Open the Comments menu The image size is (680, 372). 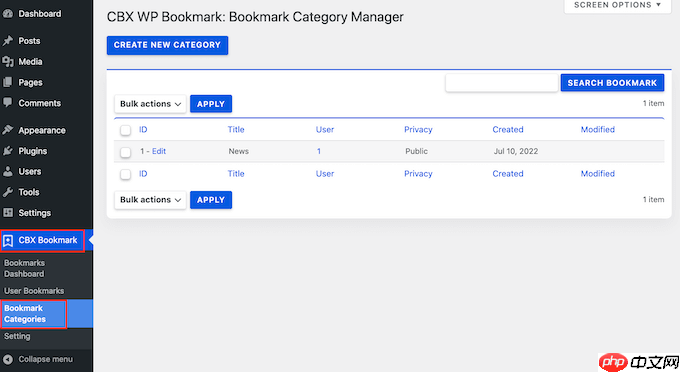point(39,103)
